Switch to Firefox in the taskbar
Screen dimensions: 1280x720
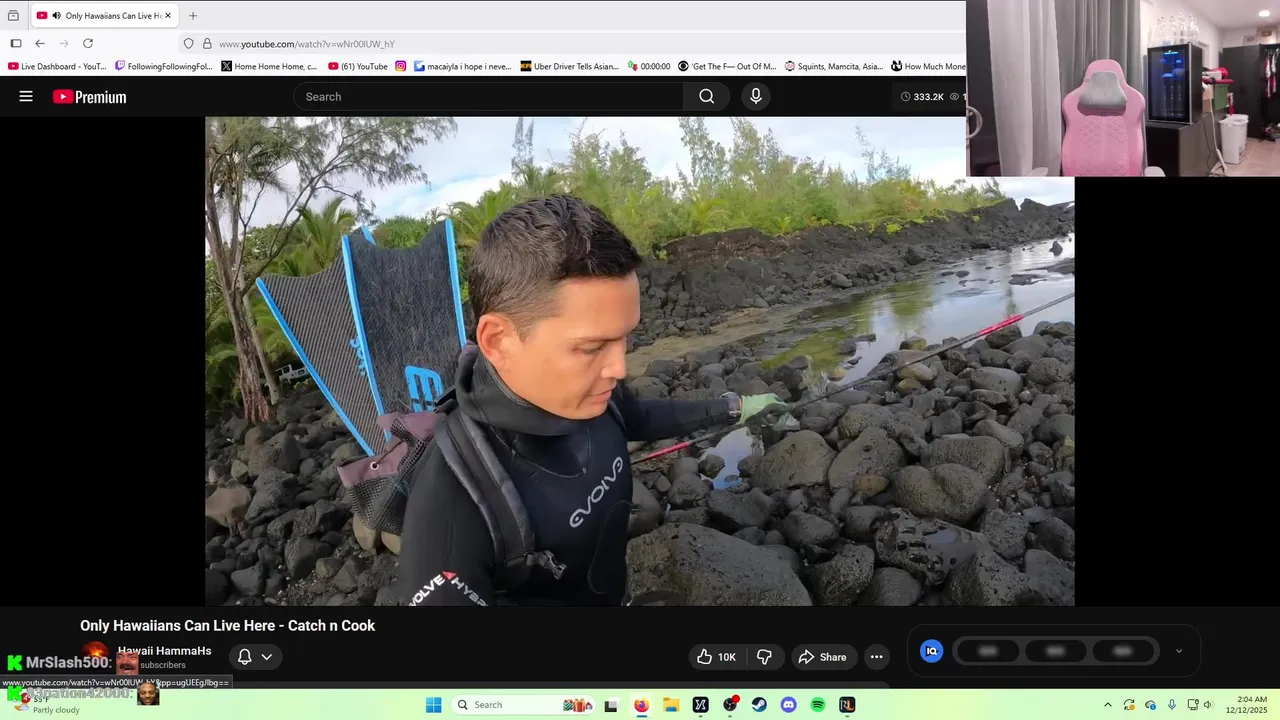(641, 705)
